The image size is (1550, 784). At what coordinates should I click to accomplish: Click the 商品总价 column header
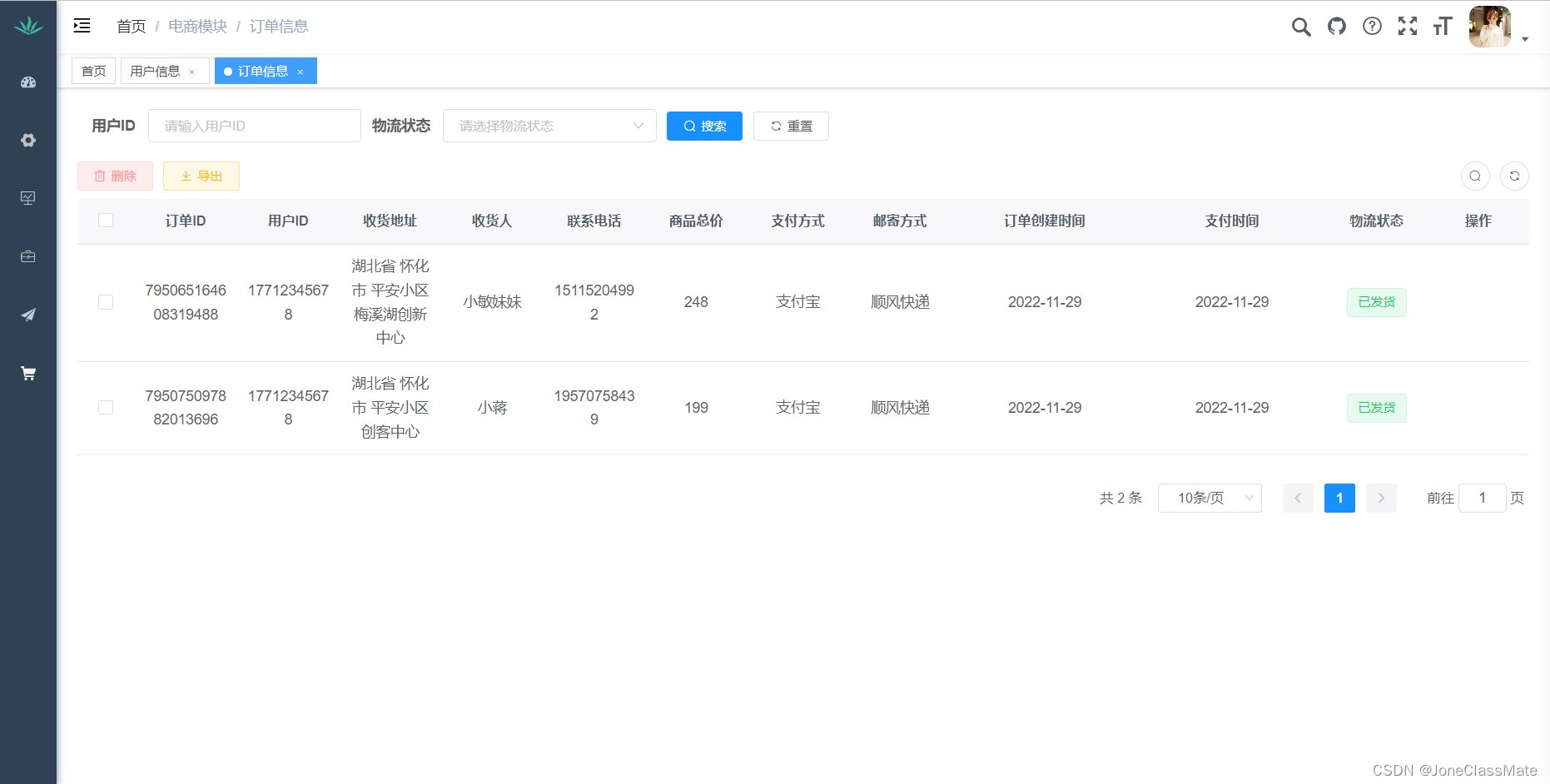696,221
